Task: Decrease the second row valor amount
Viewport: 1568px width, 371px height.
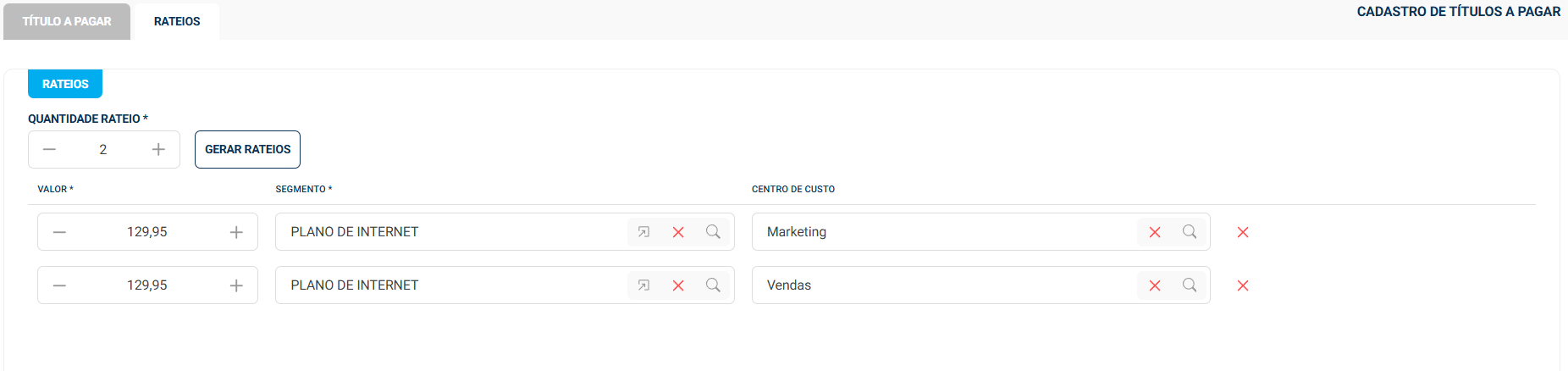Action: [x=59, y=285]
